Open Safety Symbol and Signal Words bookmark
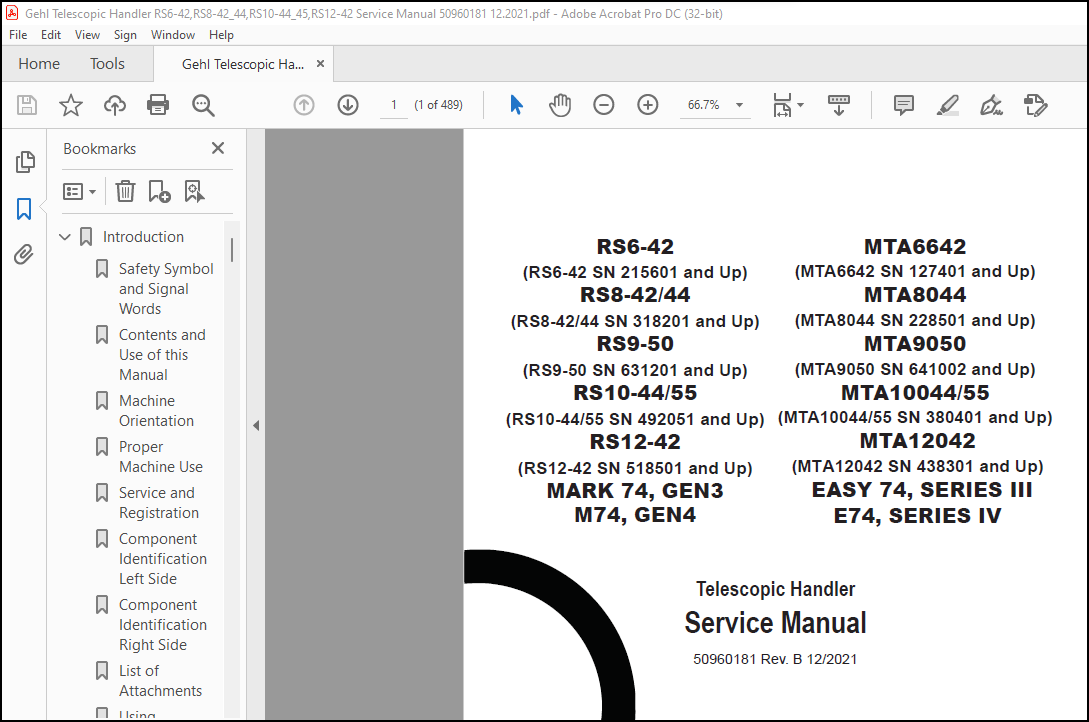The image size is (1089, 722). pos(166,288)
